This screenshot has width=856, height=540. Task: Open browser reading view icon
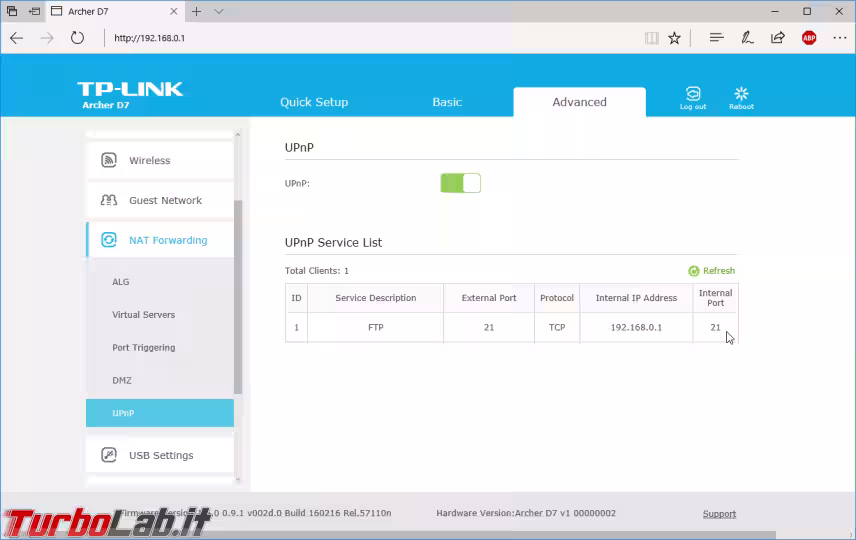click(x=651, y=38)
